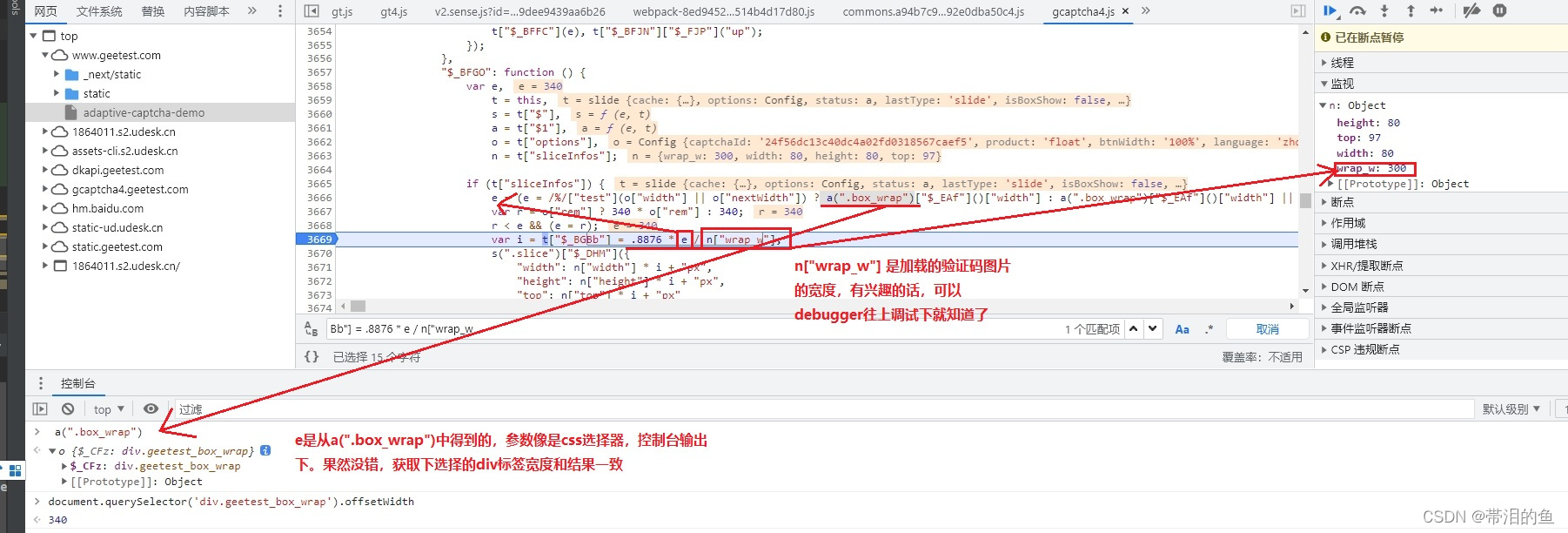Viewport: 1568px width, 533px height.
Task: Open the 默认级别 log level dropdown
Action: [x=1511, y=409]
